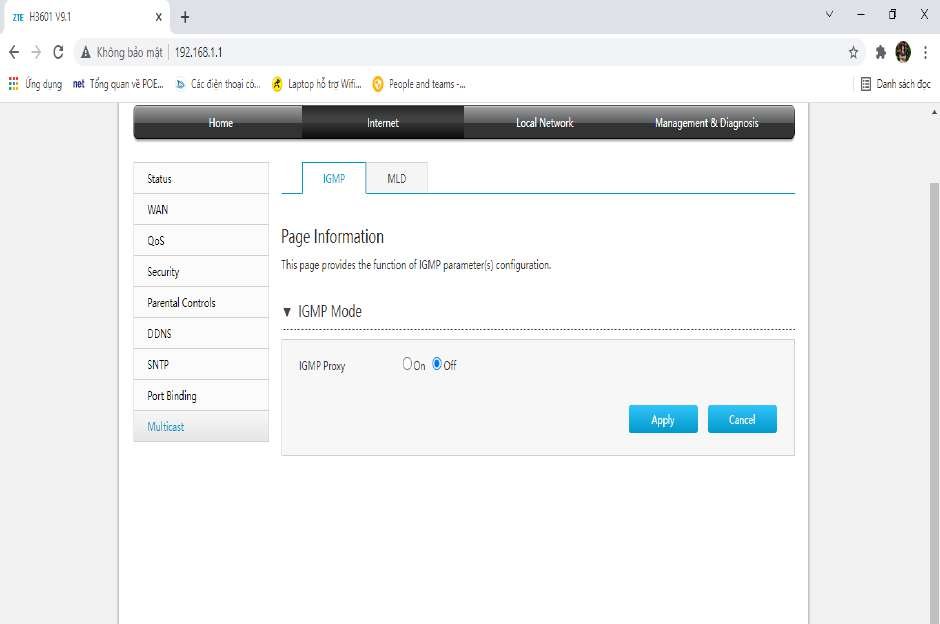
Task: Open Management & Diagnosis menu
Action: [706, 122]
